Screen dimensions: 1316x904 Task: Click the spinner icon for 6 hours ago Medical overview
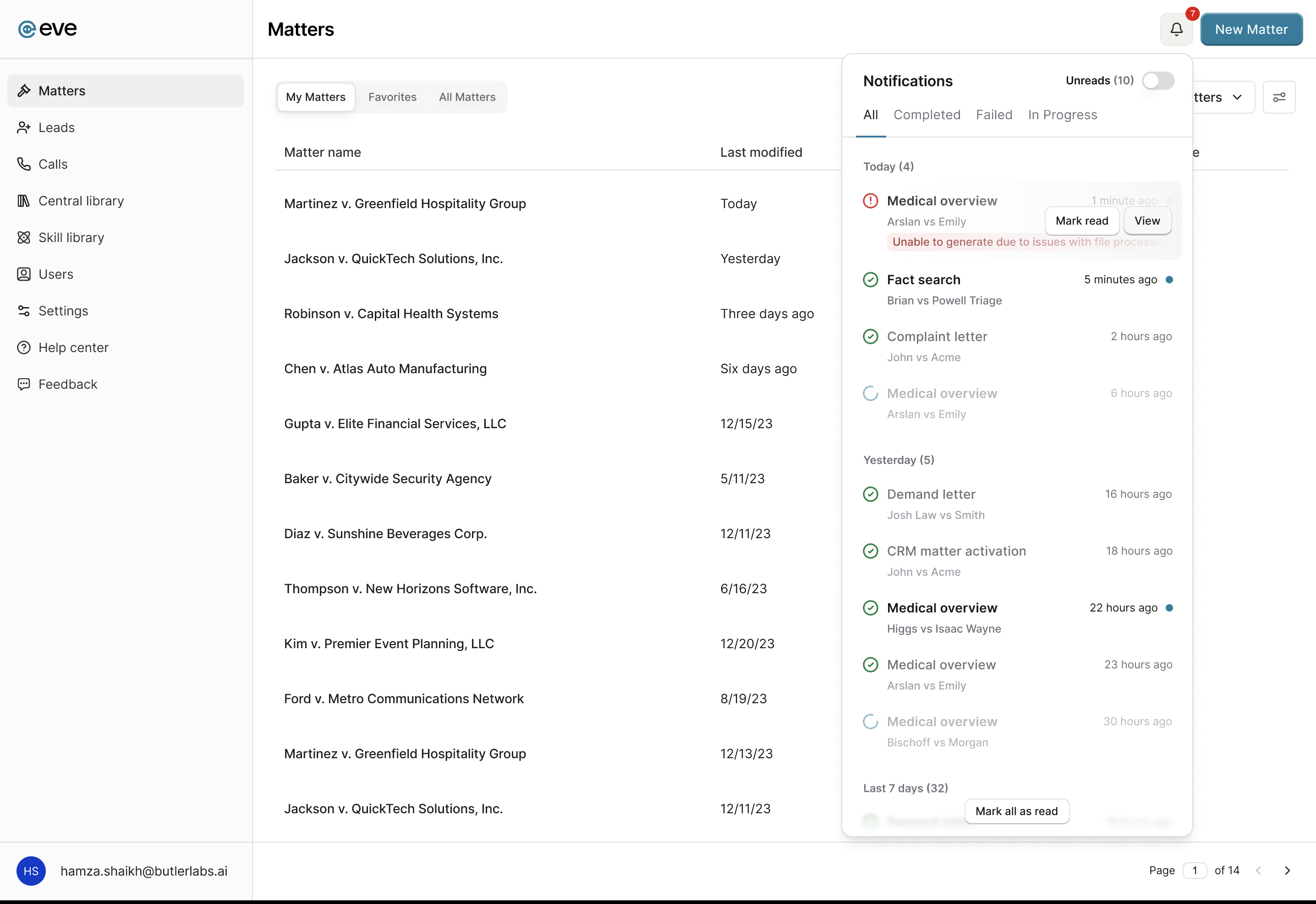(x=870, y=393)
